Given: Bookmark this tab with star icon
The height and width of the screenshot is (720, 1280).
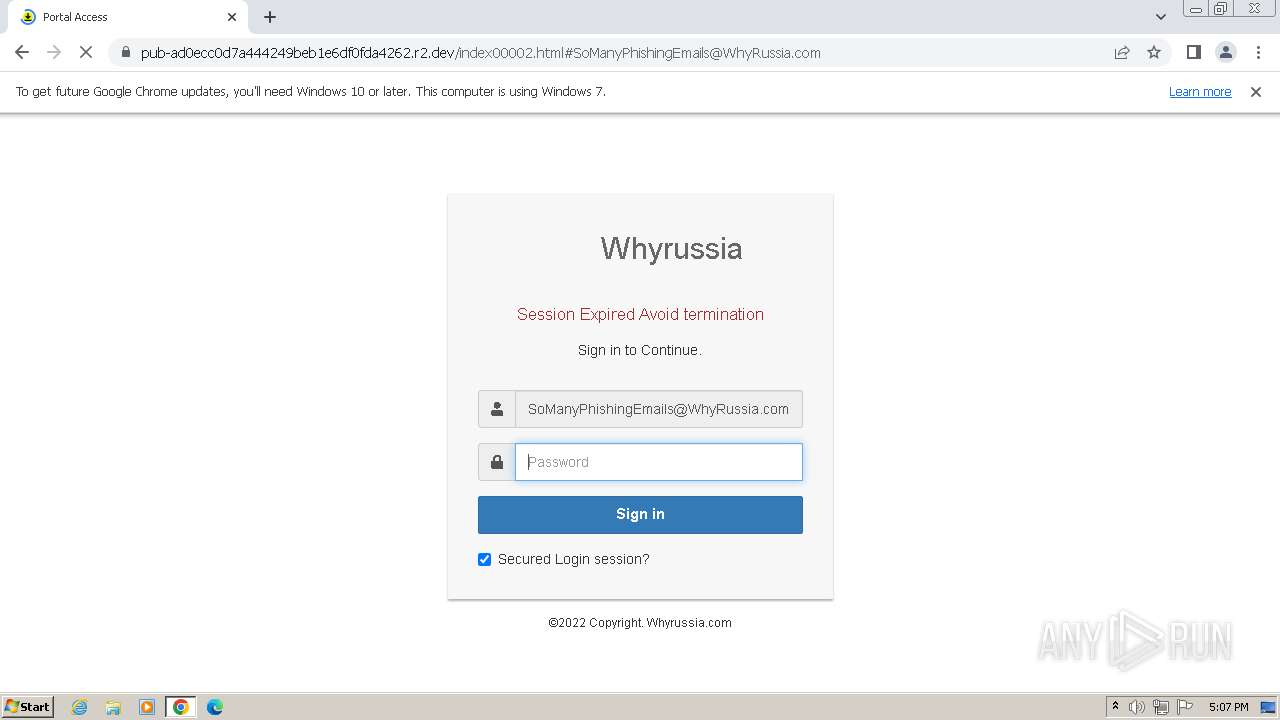Looking at the screenshot, I should 1154,53.
